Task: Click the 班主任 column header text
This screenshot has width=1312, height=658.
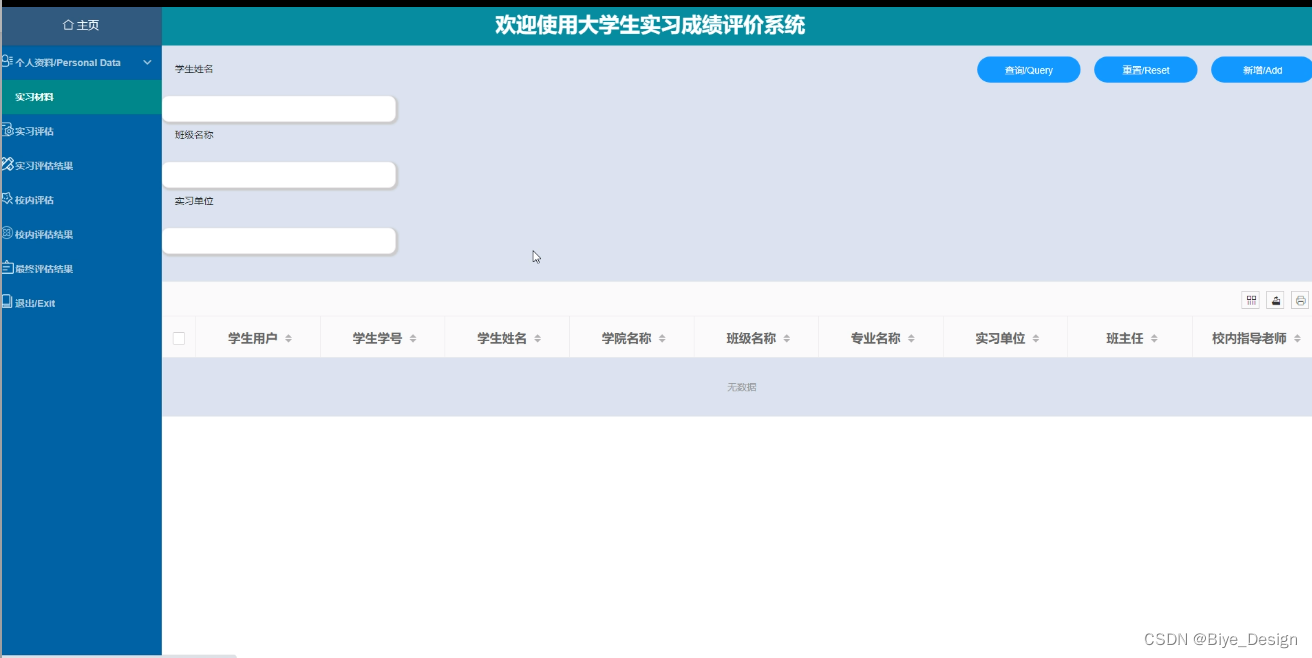Action: 1124,339
